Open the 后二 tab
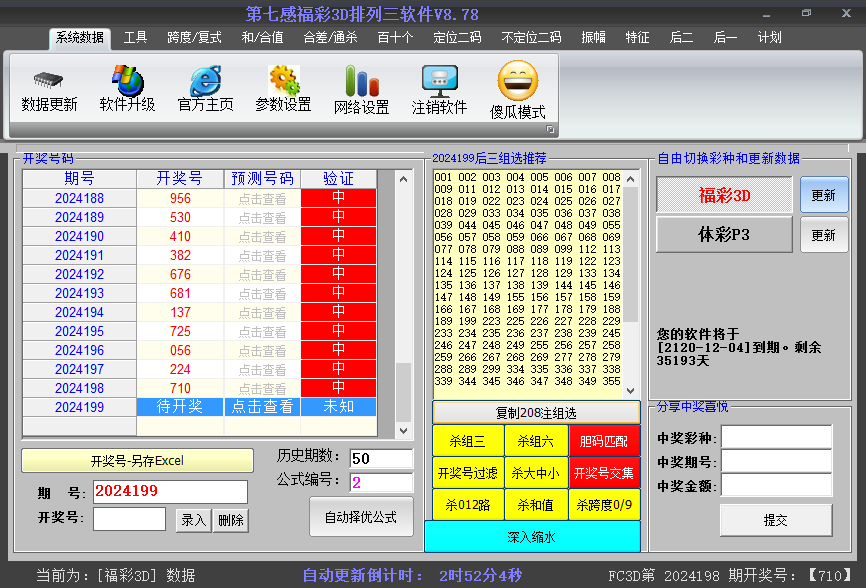866x588 pixels. click(x=682, y=38)
